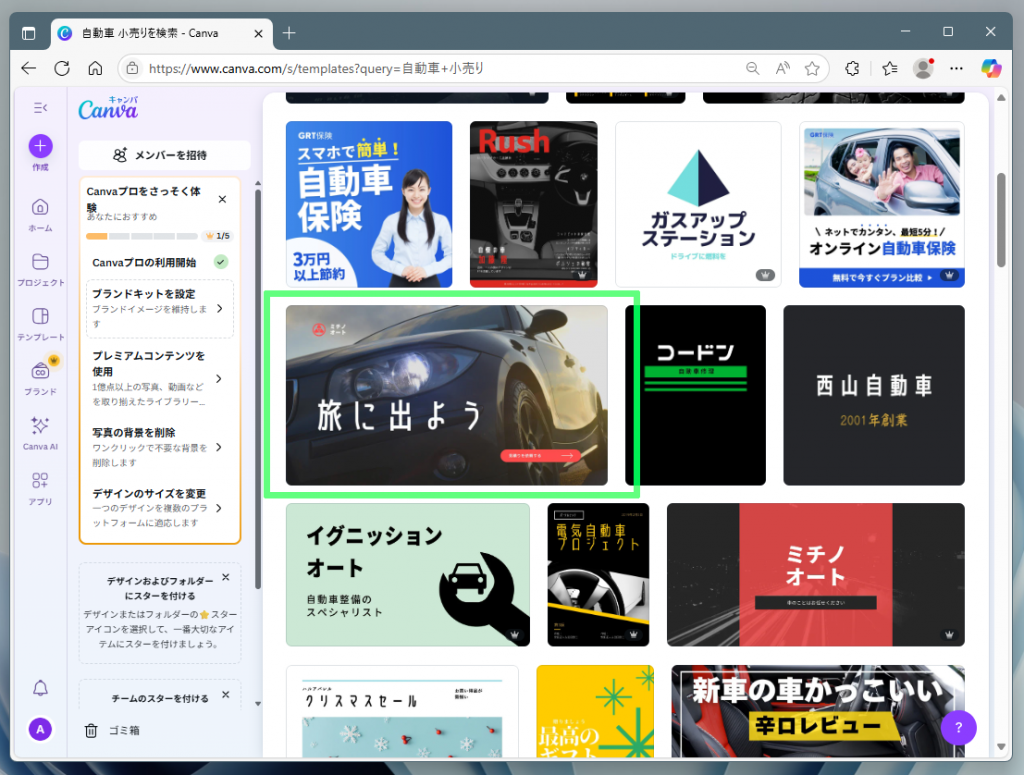The height and width of the screenshot is (775, 1024).
Task: Select the 西山自動車 template thumbnail
Action: click(873, 394)
